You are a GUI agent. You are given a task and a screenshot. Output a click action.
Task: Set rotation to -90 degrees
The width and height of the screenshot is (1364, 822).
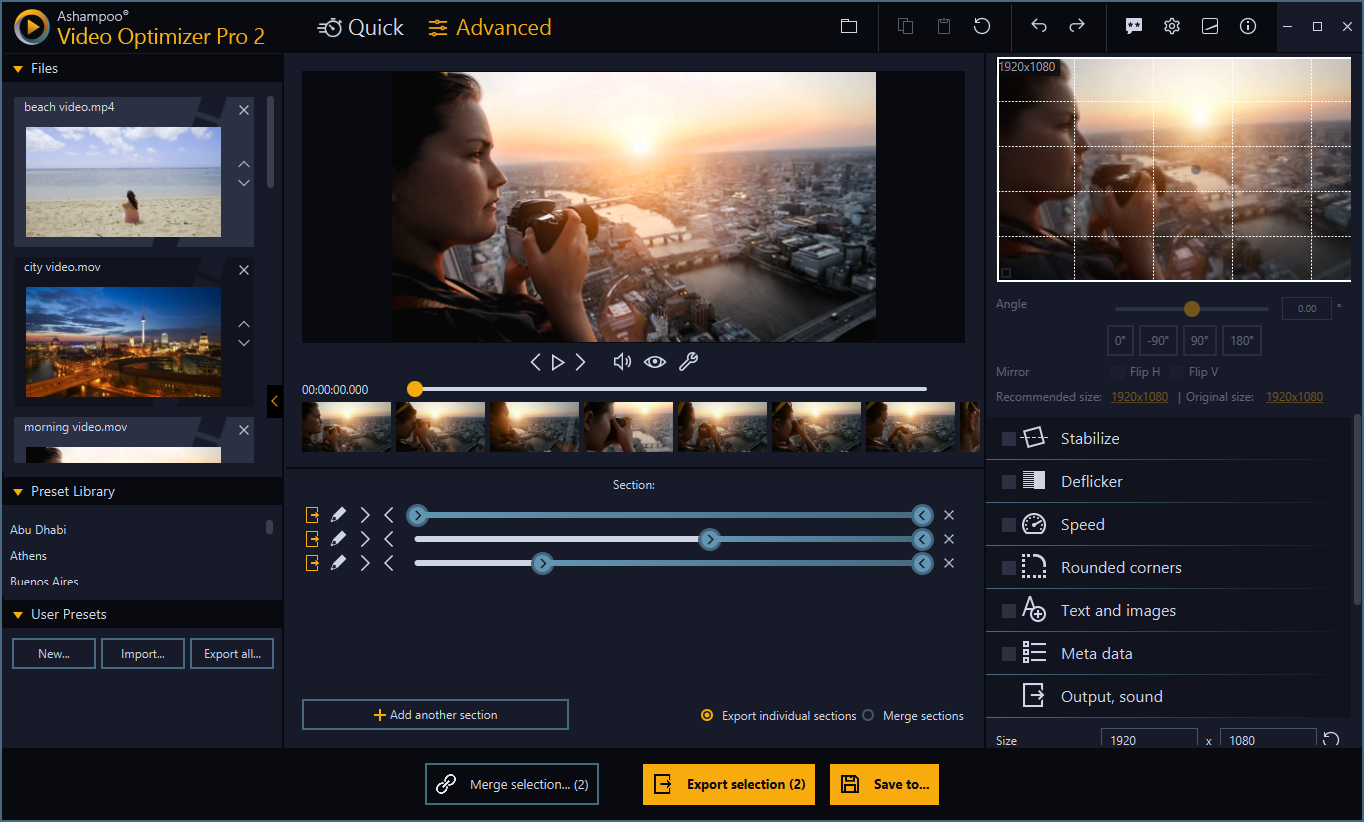tap(1158, 340)
